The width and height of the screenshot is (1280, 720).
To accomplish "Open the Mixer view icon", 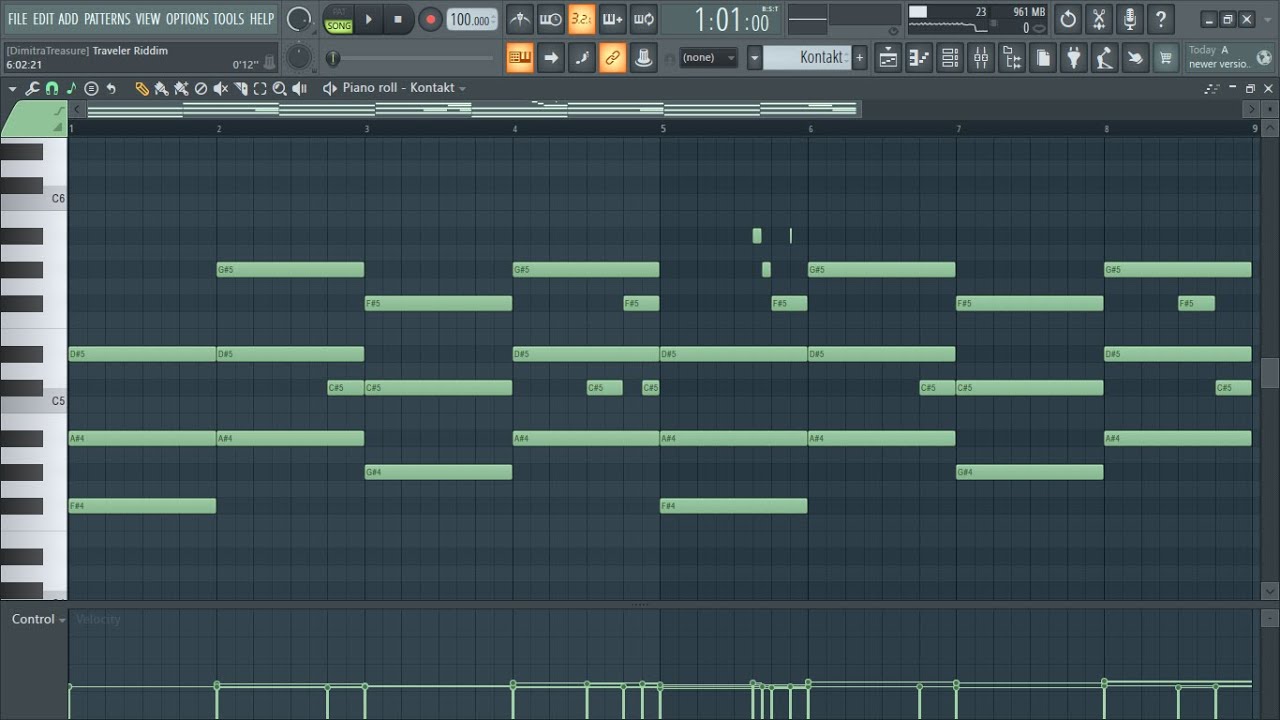I will 981,58.
